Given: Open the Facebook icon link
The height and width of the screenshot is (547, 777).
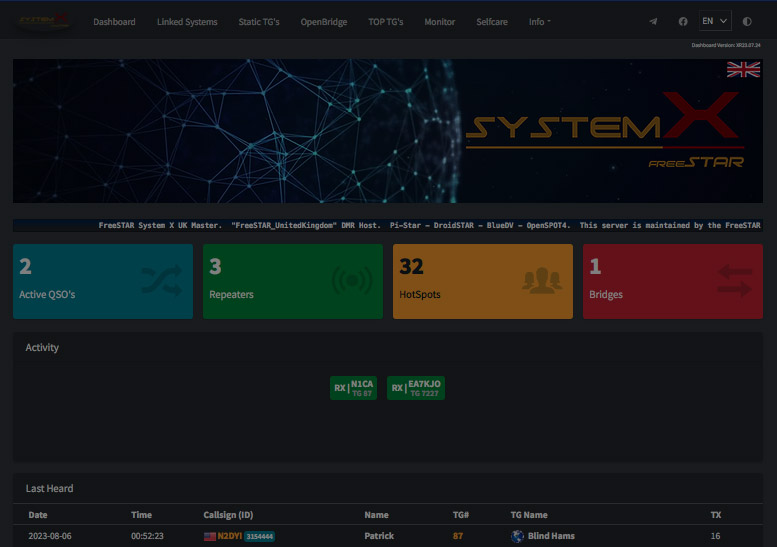Looking at the screenshot, I should [x=683, y=21].
